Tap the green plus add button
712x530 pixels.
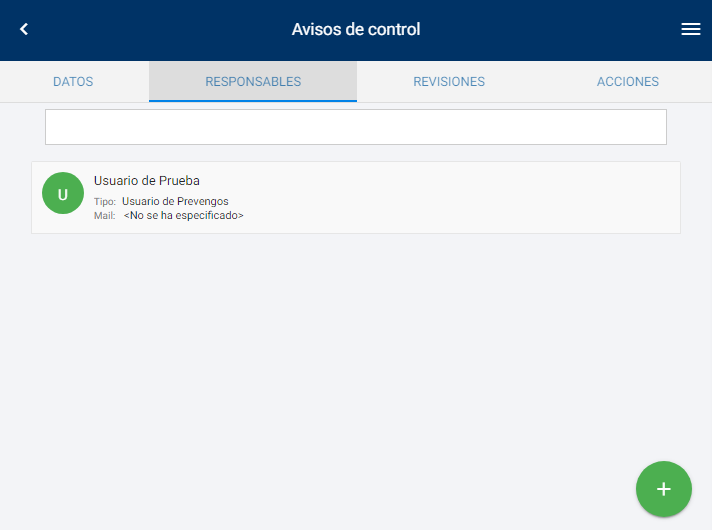click(663, 489)
